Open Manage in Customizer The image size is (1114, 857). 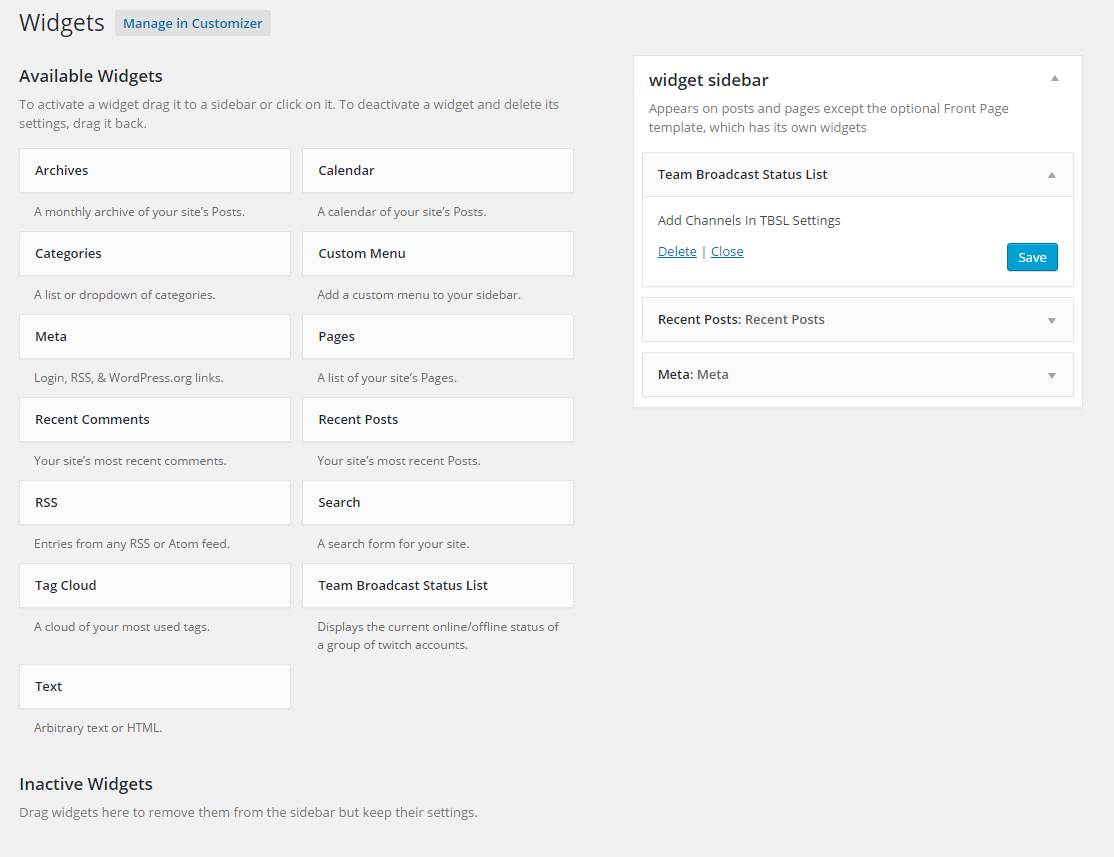coord(193,23)
